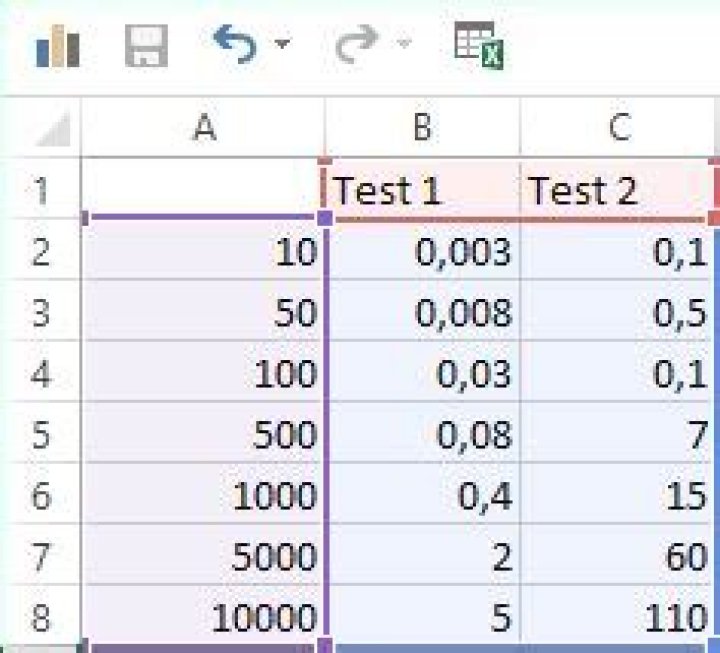Screen dimensions: 720x653
Task: Click the Redo arrow icon
Action: [357, 45]
